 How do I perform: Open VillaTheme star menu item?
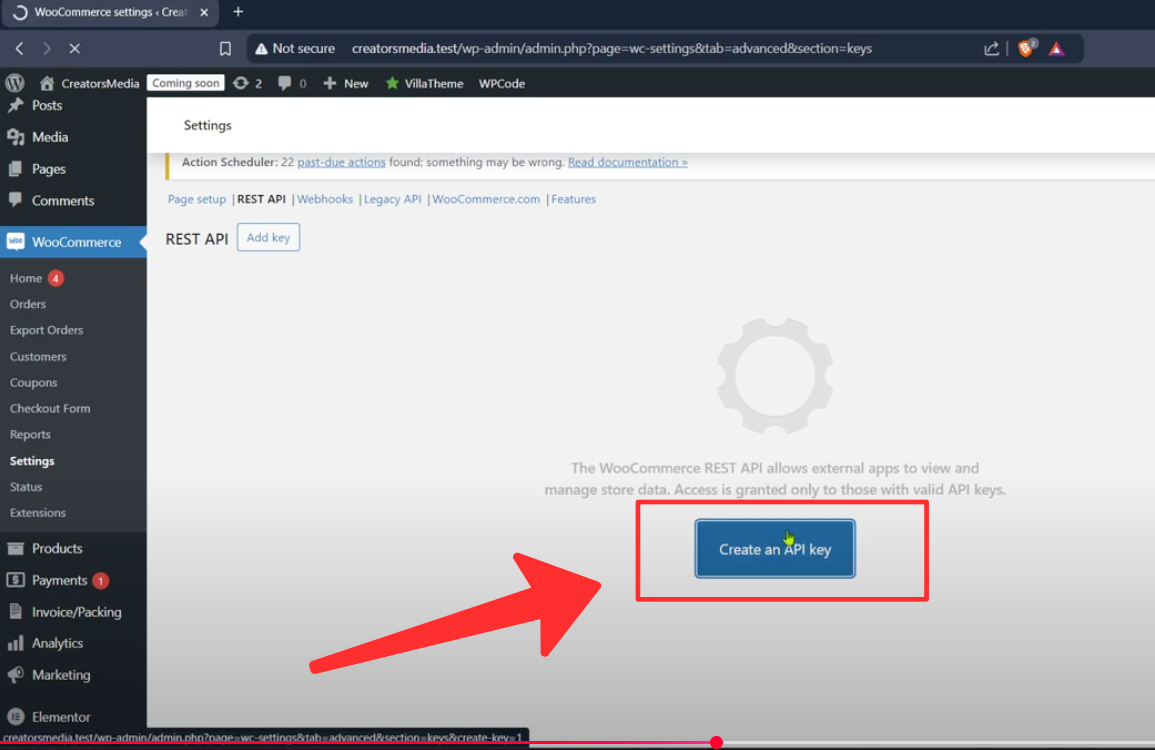(x=424, y=83)
